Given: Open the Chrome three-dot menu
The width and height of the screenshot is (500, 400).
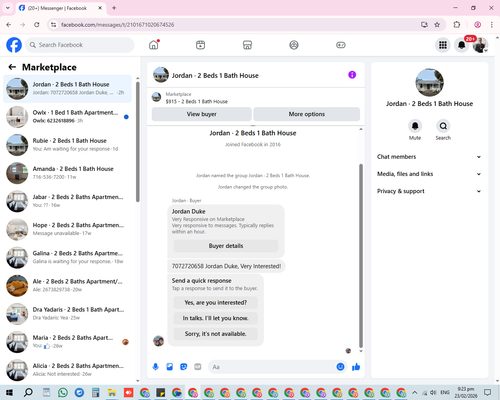Looking at the screenshot, I should [492, 25].
